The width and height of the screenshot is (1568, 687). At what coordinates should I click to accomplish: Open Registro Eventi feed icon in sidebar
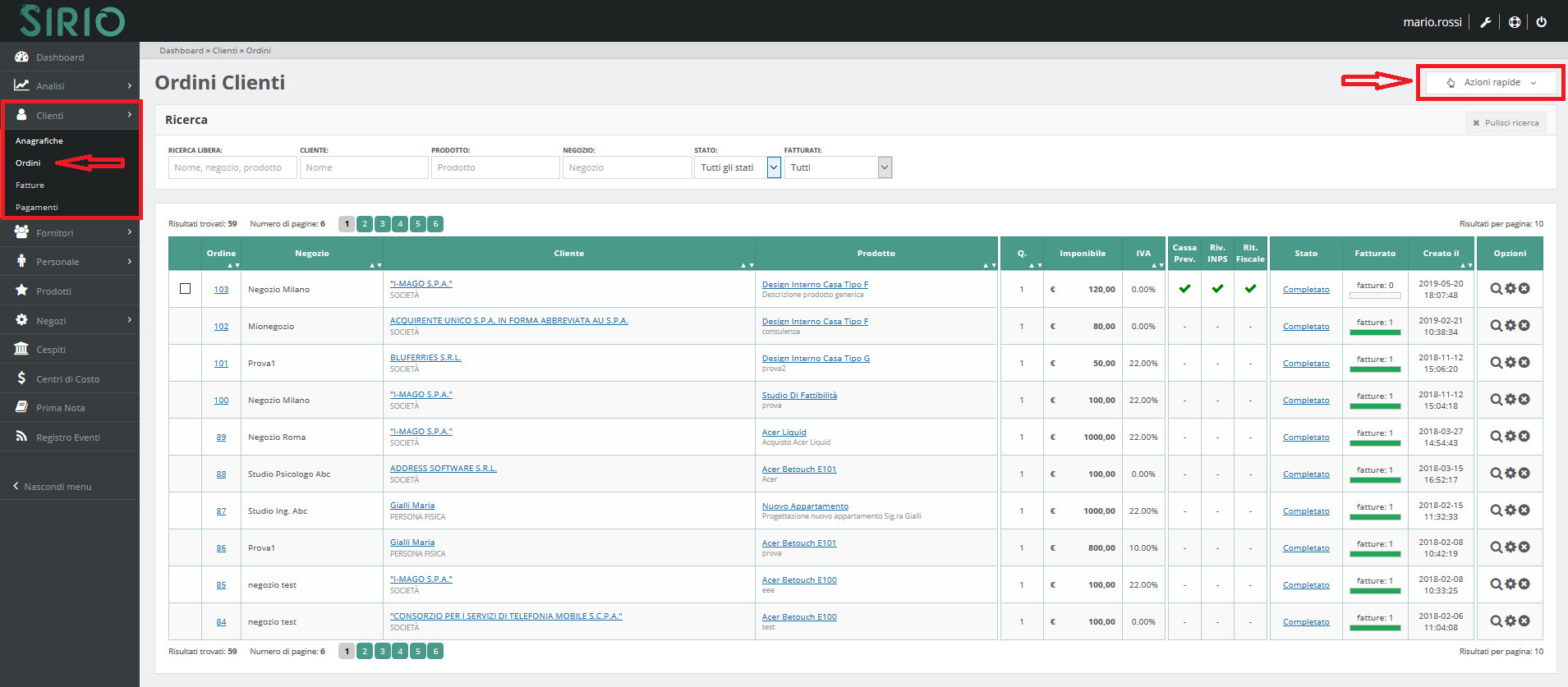[21, 437]
